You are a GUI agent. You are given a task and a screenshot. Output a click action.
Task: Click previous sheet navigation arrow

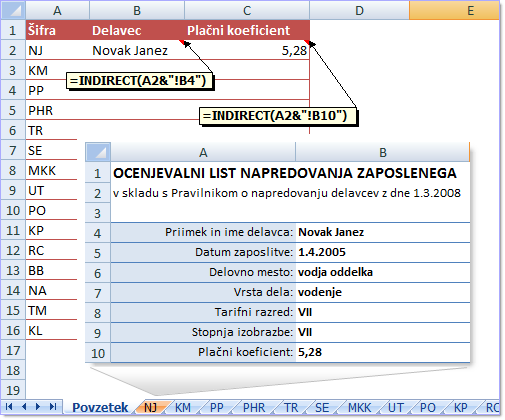pos(24,407)
